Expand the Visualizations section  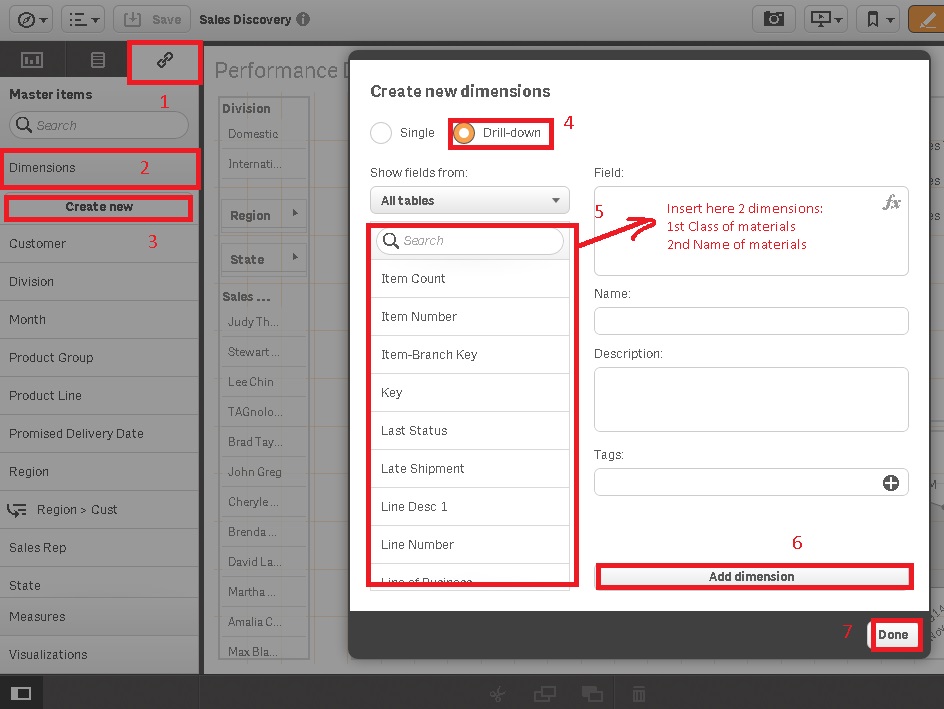(99, 655)
